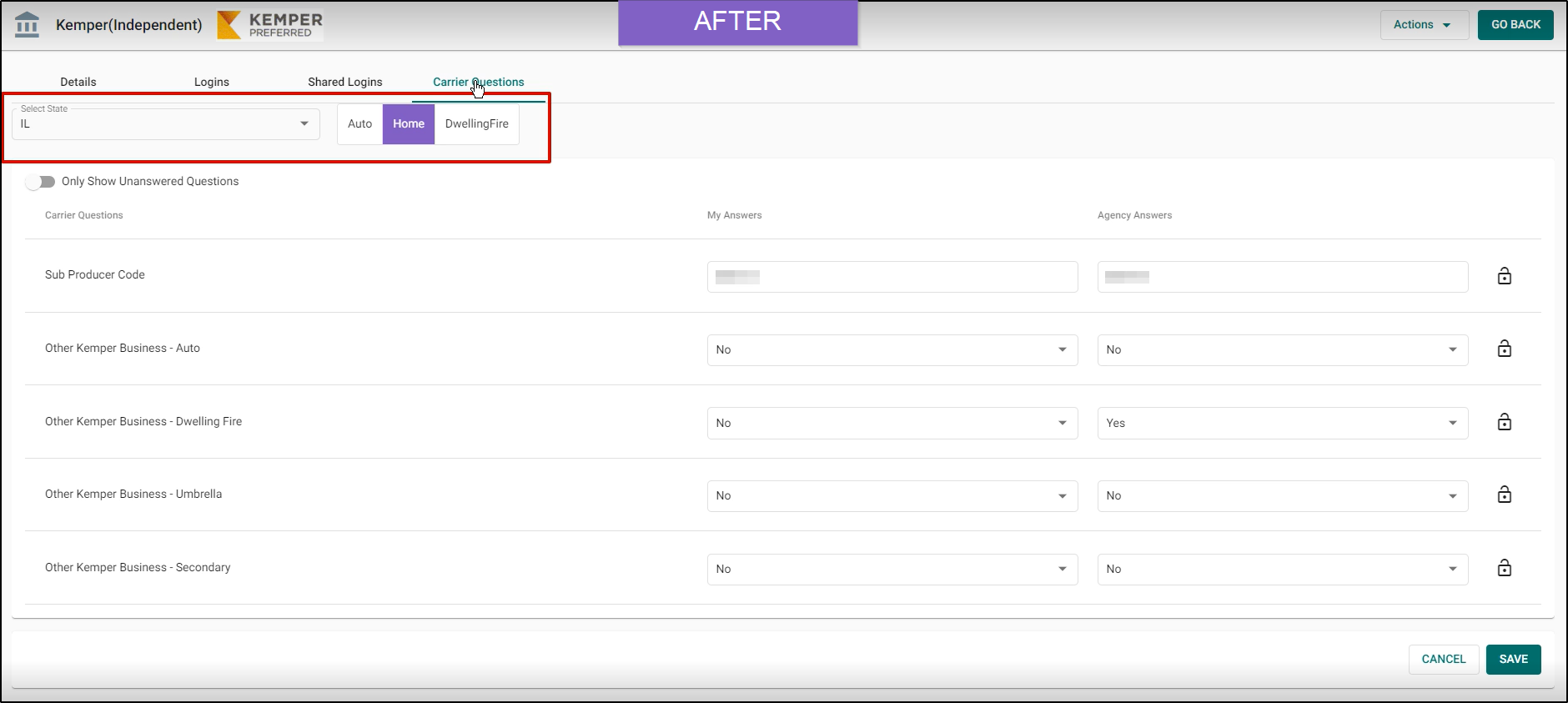Open My Answers dropdown for Umbrella
The image size is (1568, 703).
(892, 496)
